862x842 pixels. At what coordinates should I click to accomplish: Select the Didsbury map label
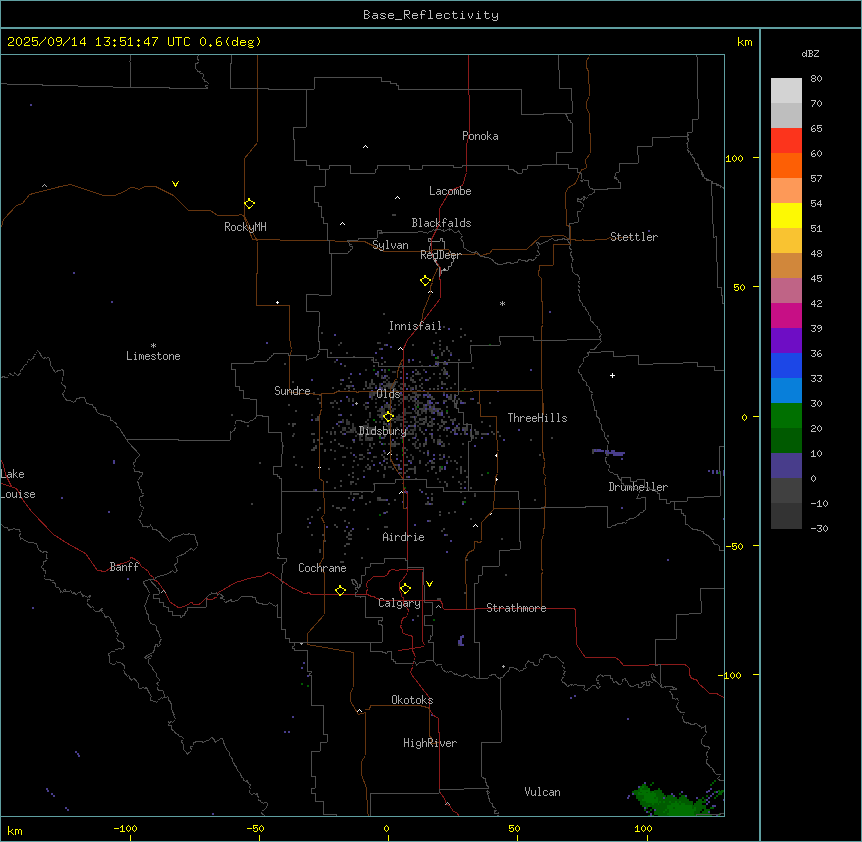tap(383, 431)
